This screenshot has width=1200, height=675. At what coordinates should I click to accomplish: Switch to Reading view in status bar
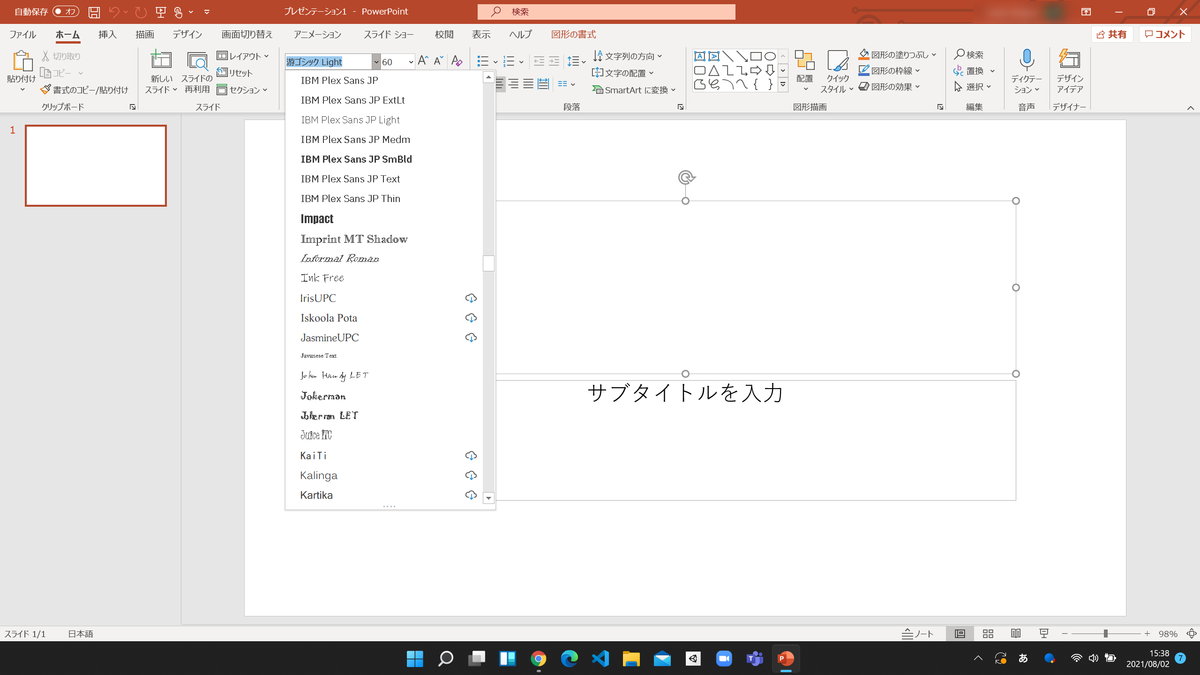tap(1016, 634)
